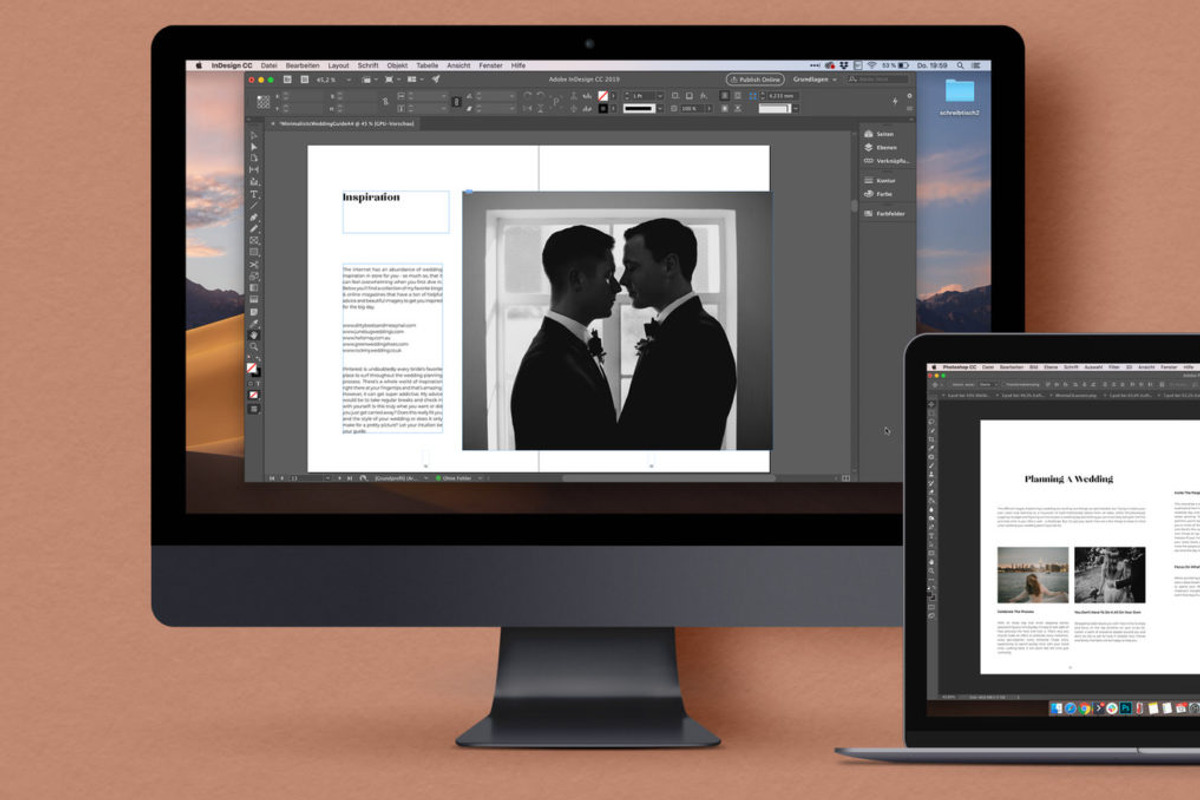The height and width of the screenshot is (800, 1200).
Task: Click the couple photo on the page
Action: tap(617, 320)
